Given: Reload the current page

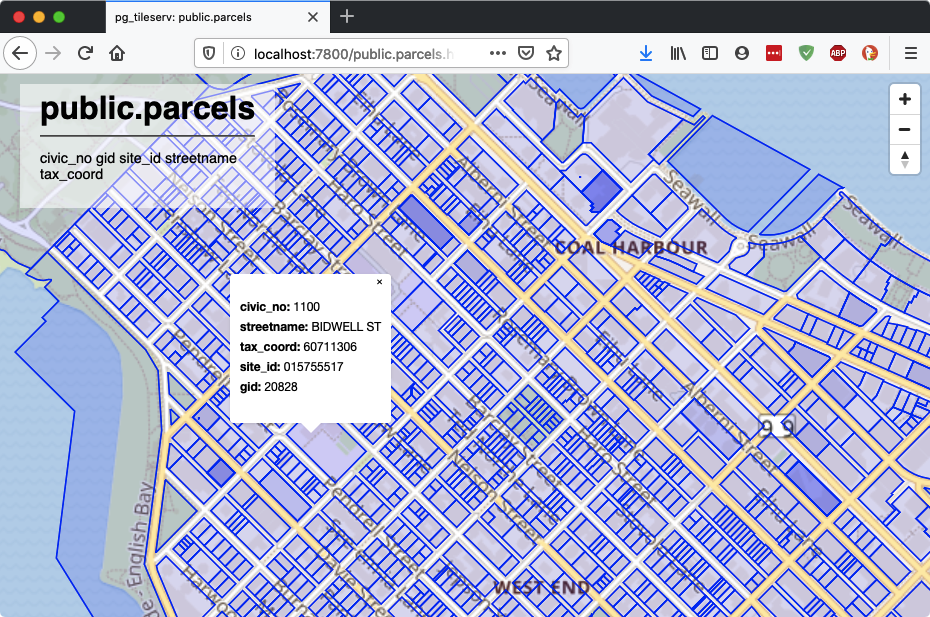Looking at the screenshot, I should [x=84, y=53].
